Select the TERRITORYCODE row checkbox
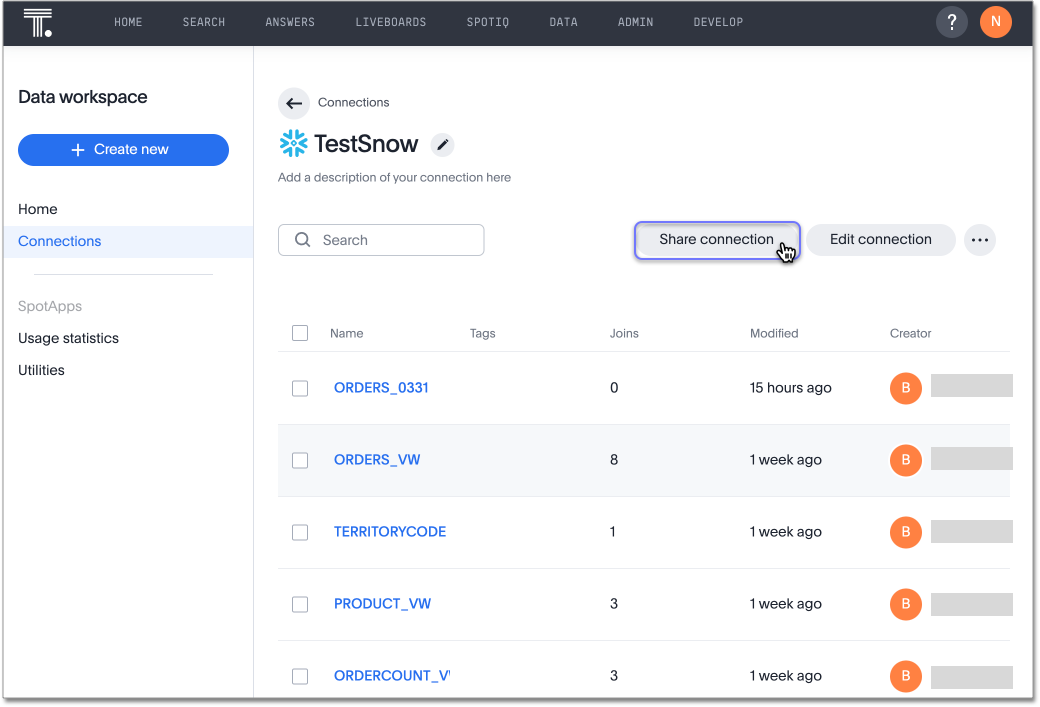This screenshot has width=1040, height=707. (x=300, y=532)
